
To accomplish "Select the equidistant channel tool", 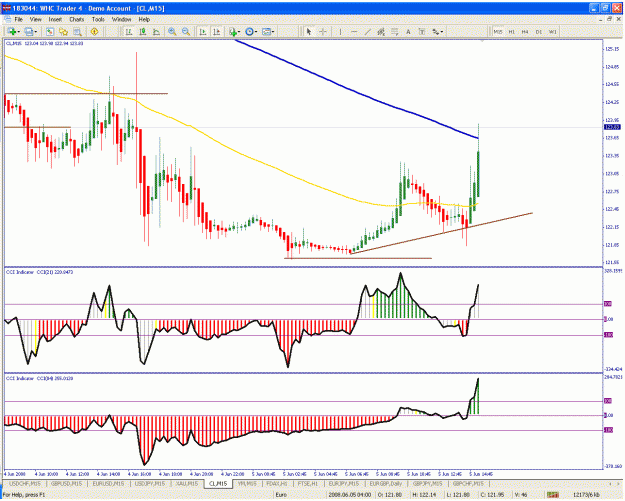I will (381, 31).
